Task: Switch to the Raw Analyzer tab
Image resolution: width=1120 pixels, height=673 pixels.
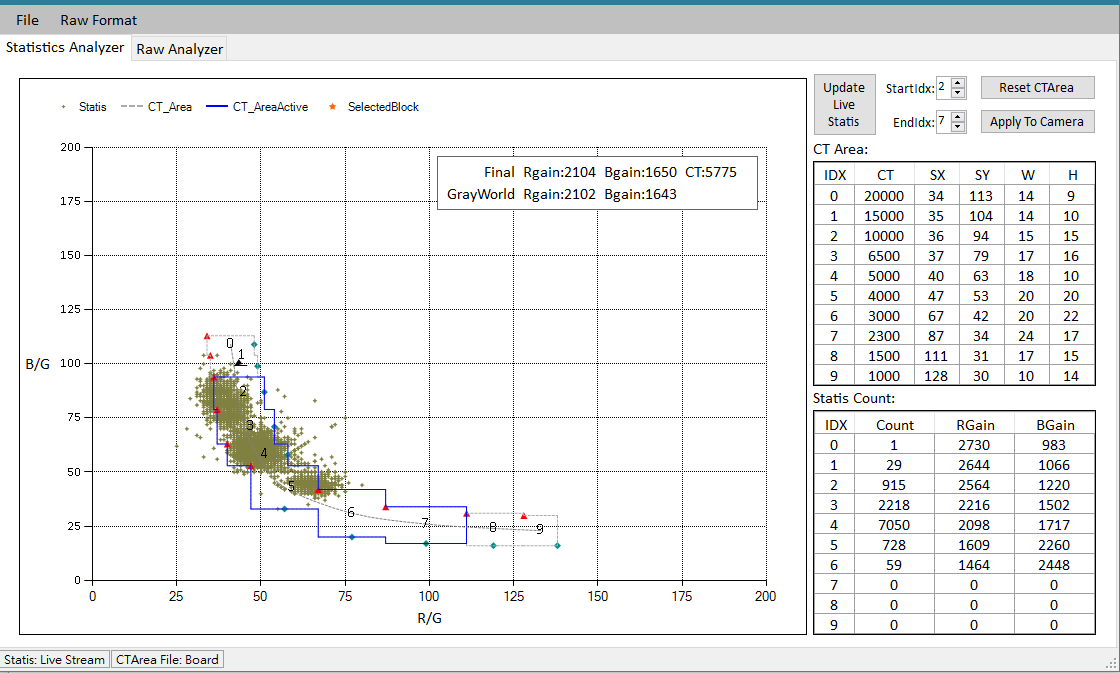Action: tap(180, 48)
